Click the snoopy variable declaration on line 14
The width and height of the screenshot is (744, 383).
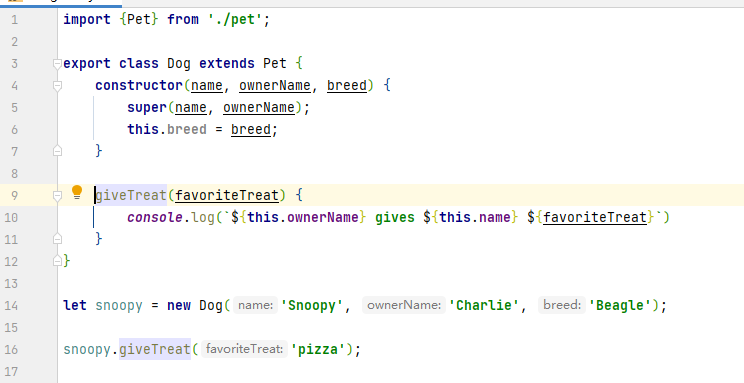tap(119, 305)
